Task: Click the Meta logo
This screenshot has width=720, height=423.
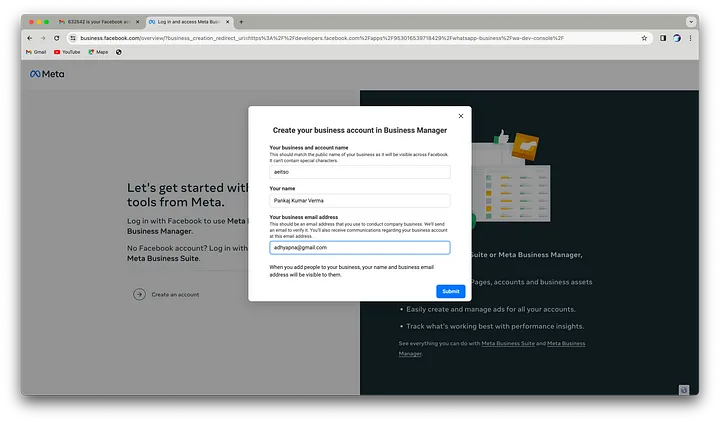Action: click(x=47, y=74)
